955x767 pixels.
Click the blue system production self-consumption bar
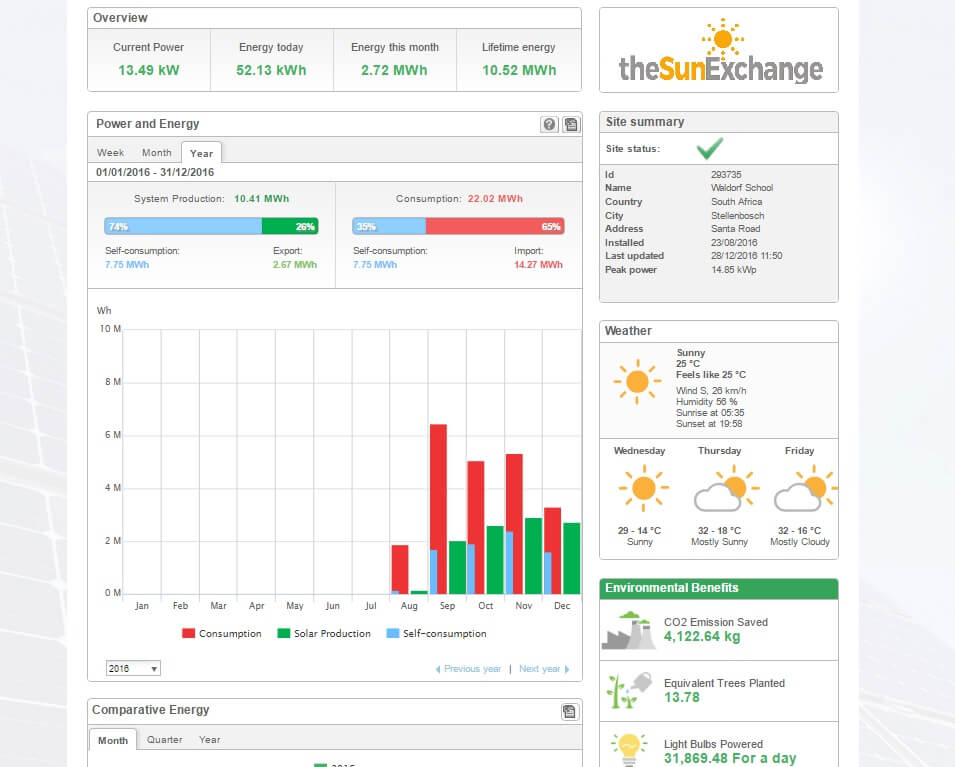click(182, 226)
